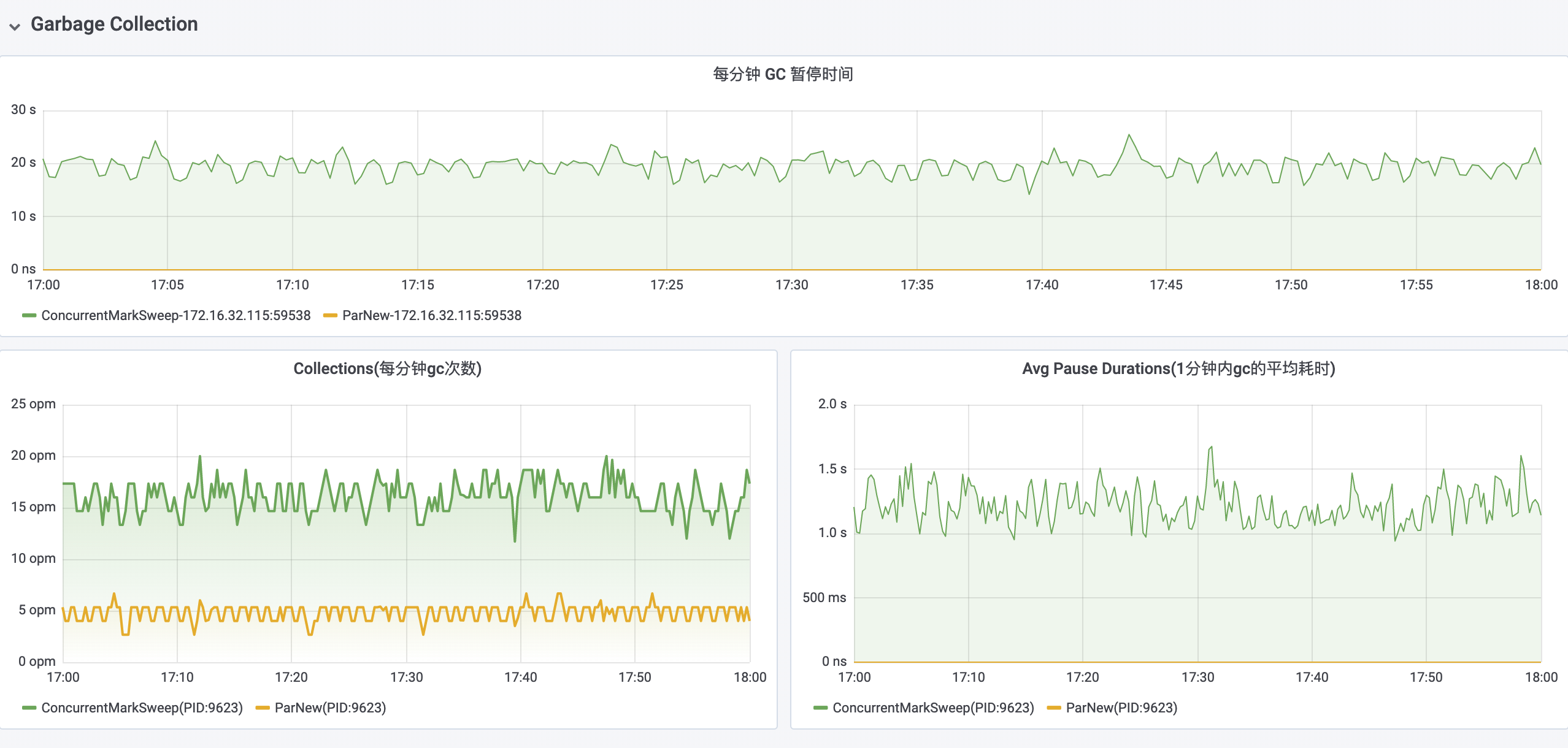Toggle ConcurrentMarkSweep(PID:9623) in Avg Pause legend

933,708
